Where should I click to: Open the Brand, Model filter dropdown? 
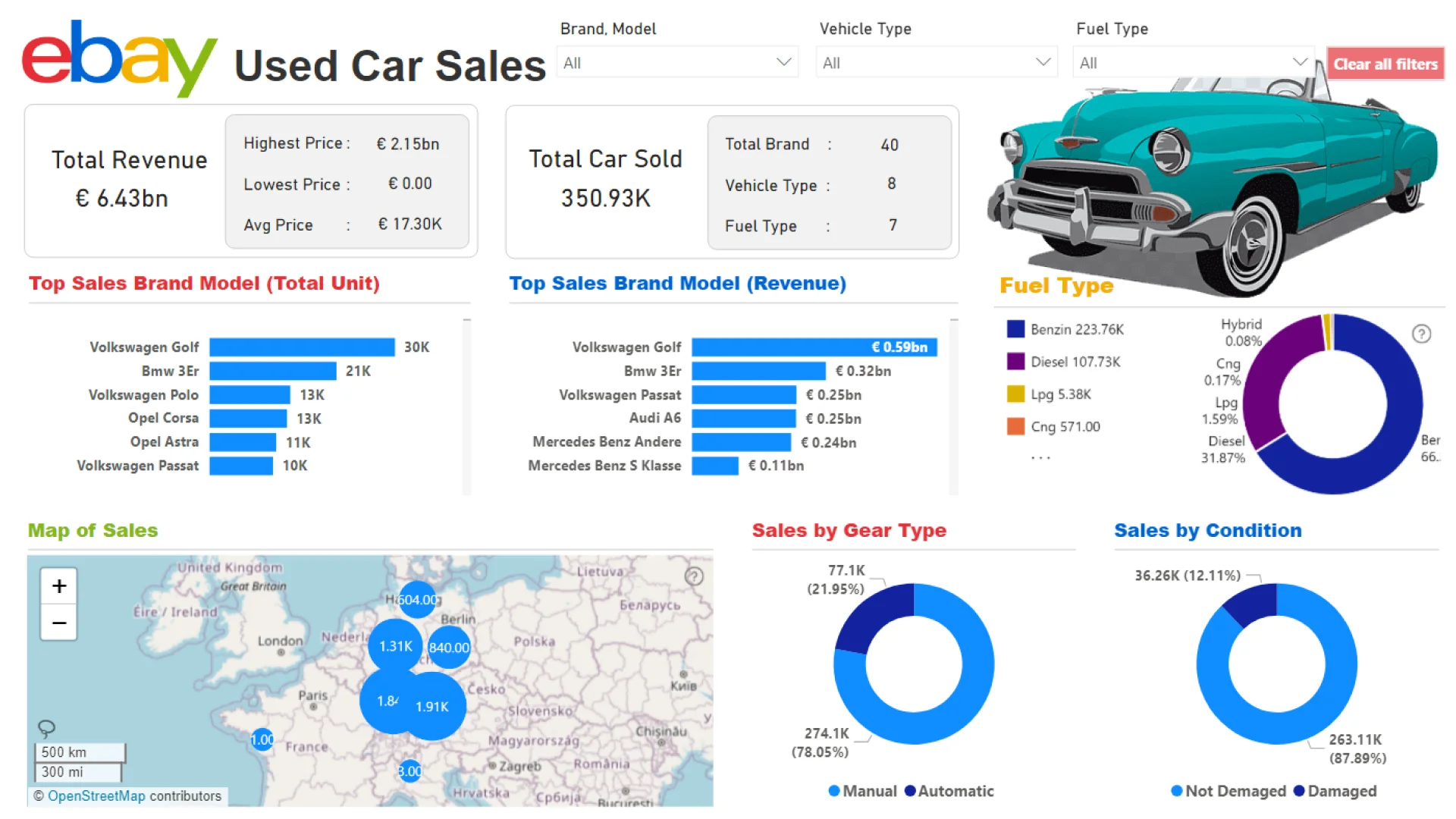pyautogui.click(x=677, y=63)
